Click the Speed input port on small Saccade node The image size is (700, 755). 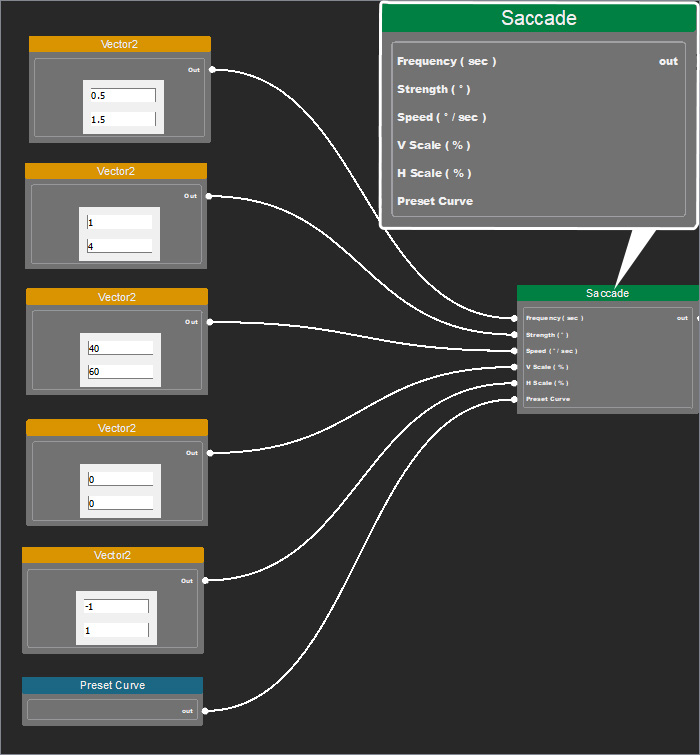(514, 351)
